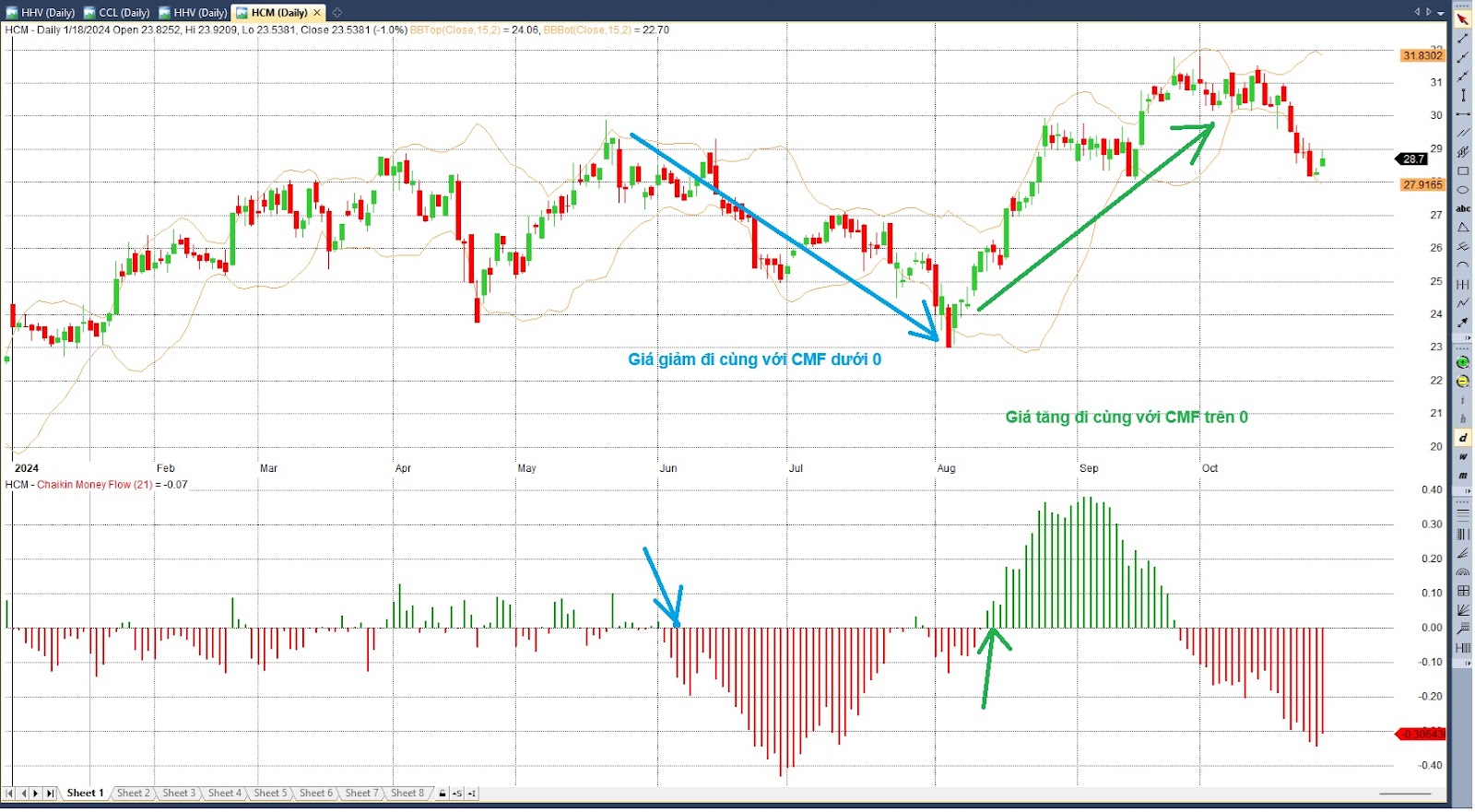Expand the interval toolbar overflow

tap(1468, 491)
